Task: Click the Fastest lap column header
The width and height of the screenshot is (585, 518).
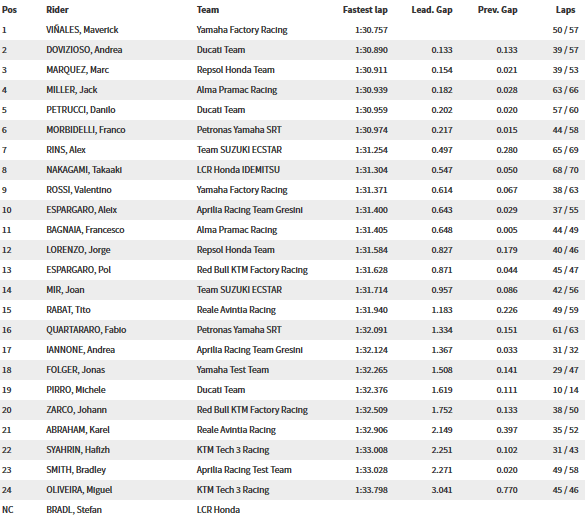Action: 365,10
